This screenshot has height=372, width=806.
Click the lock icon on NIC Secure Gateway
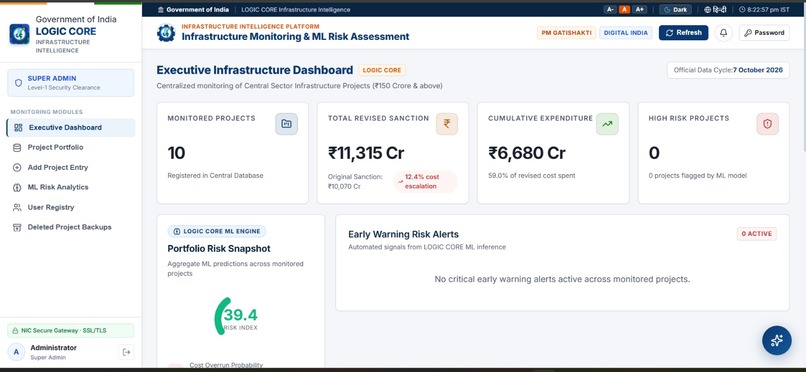click(15, 330)
